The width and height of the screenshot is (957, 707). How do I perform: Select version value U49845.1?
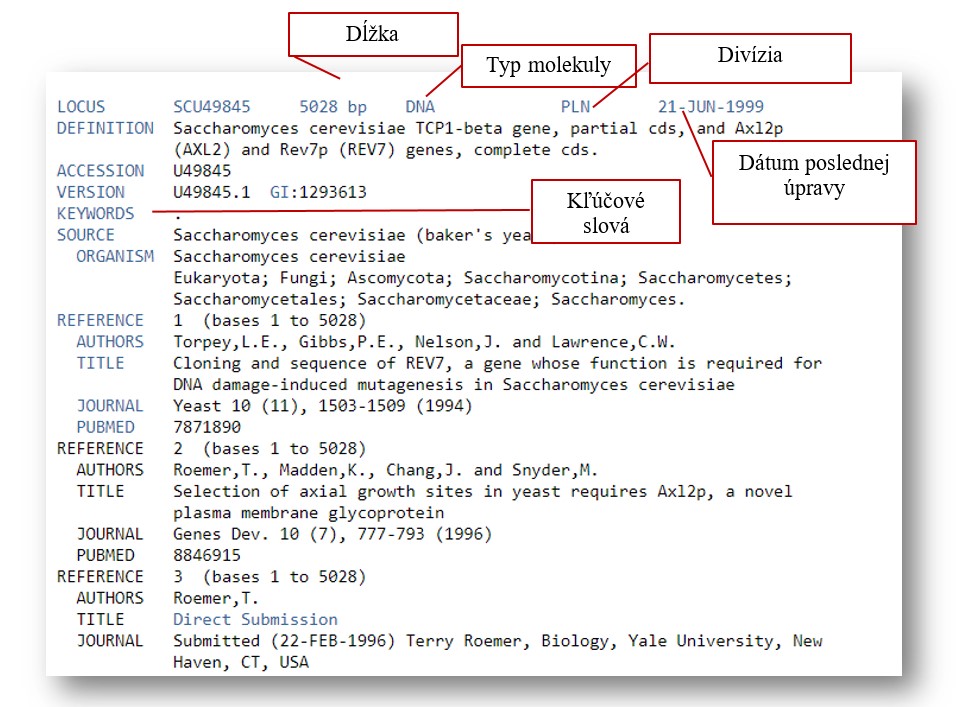click(x=212, y=192)
